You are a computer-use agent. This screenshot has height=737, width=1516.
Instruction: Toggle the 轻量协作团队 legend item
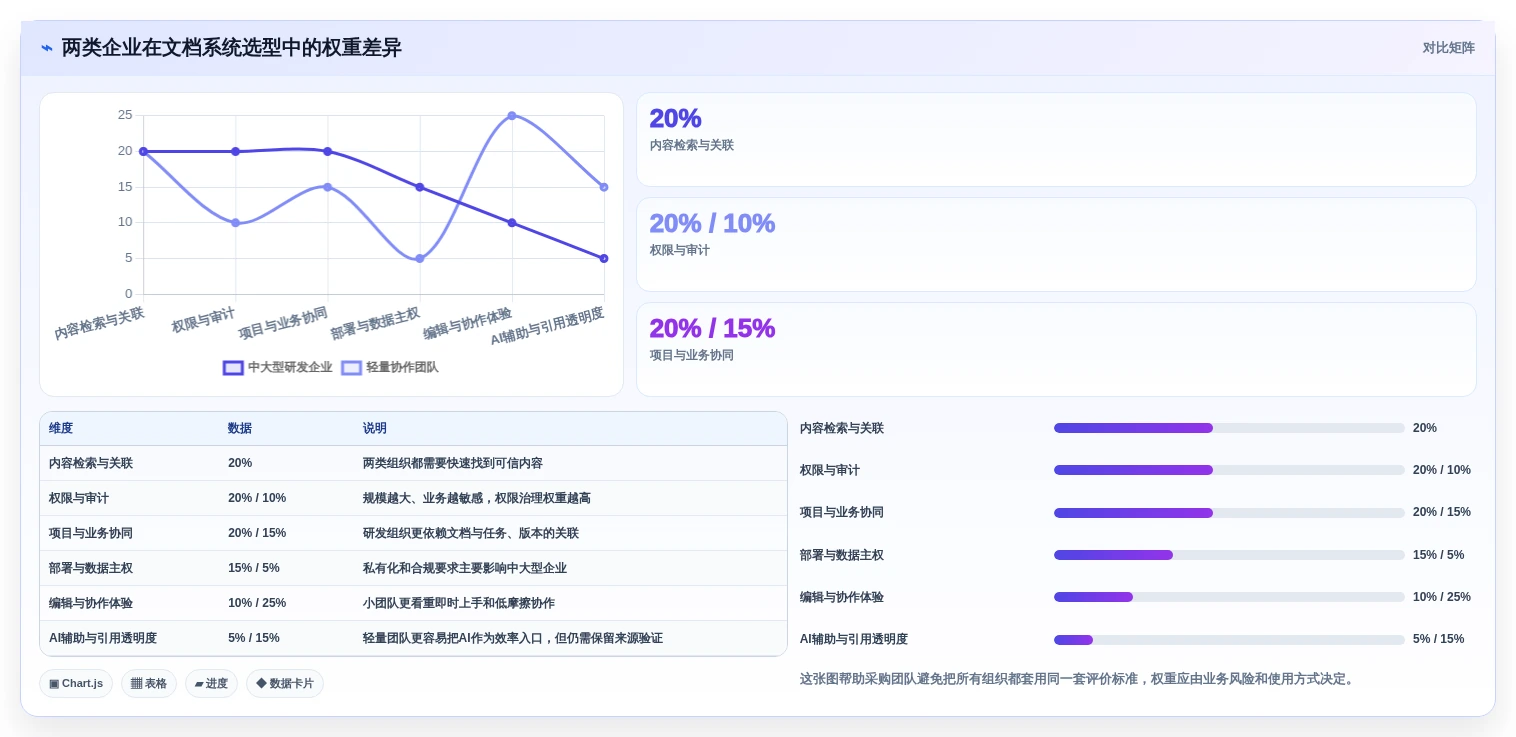[390, 367]
